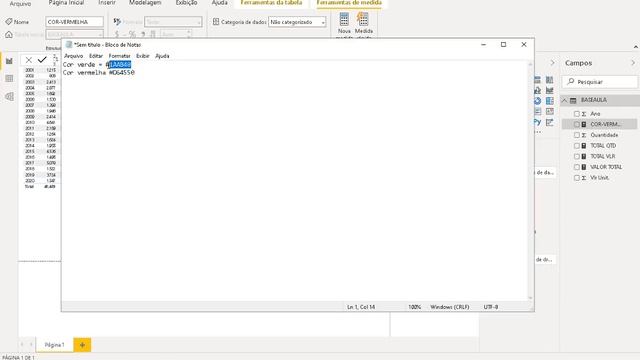Click the Ln 1, Col 14 status text
640x360 pixels.
click(x=361, y=307)
